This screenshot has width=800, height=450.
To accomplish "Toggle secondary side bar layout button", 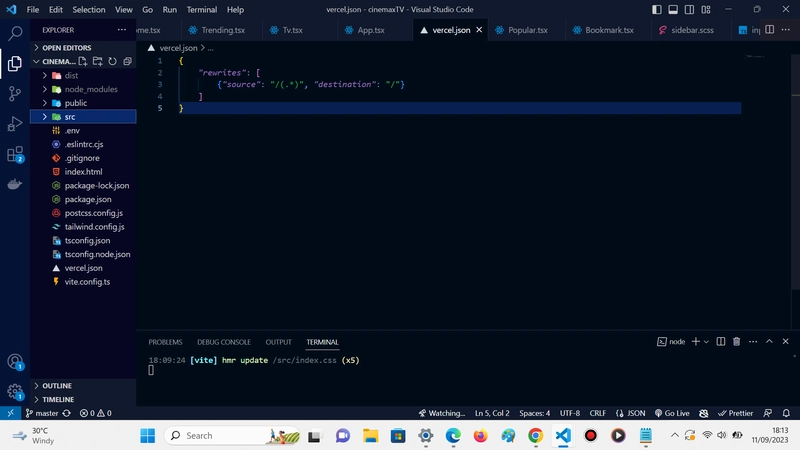I will pos(689,9).
